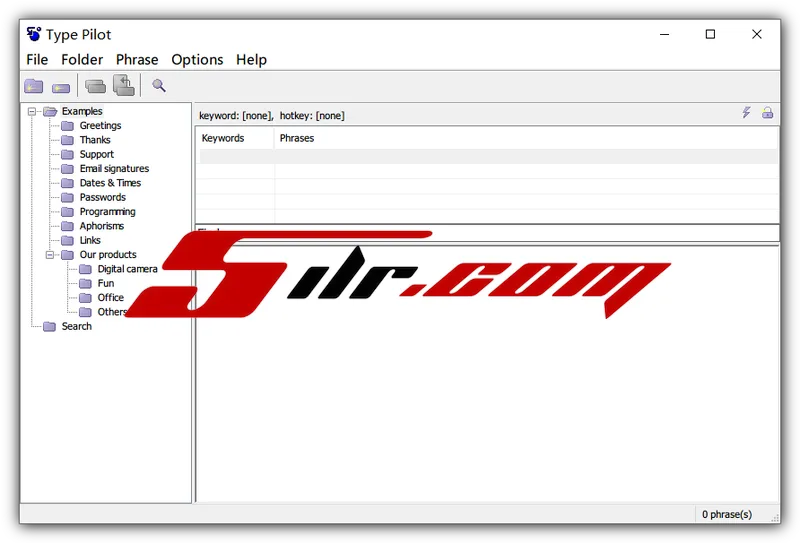The height and width of the screenshot is (543, 800).
Task: Maximize the Type Pilot window
Action: (710, 34)
